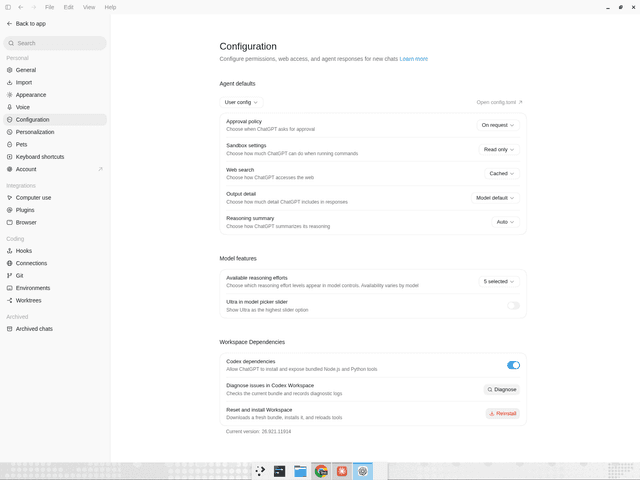Click the sidebar Search field

point(55,43)
